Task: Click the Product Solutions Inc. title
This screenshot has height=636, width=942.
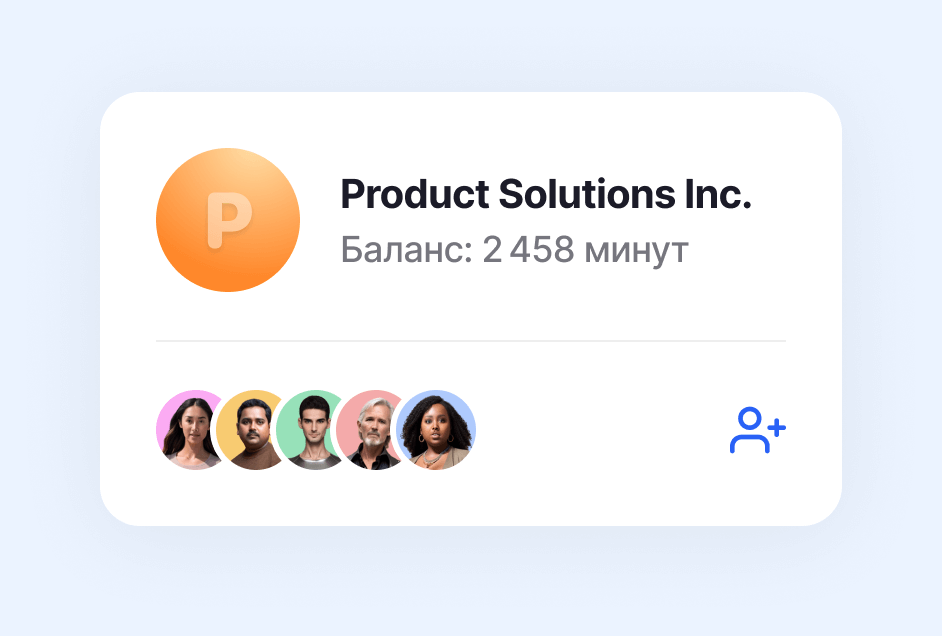Action: coord(546,194)
